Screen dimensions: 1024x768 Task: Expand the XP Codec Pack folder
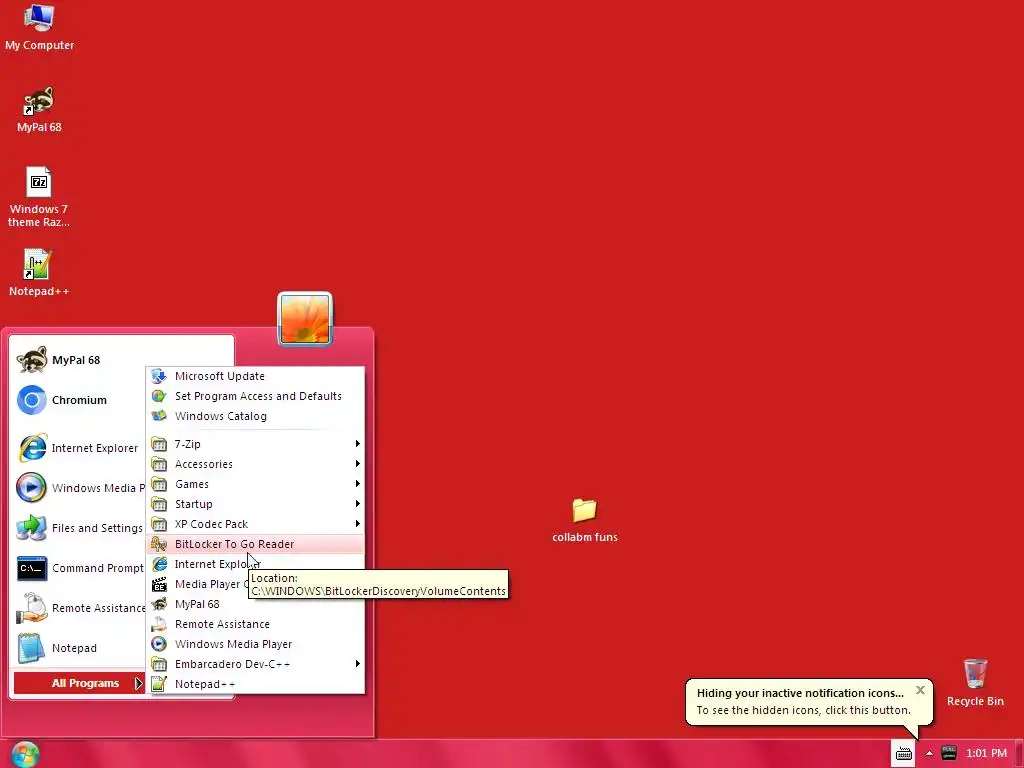[255, 524]
